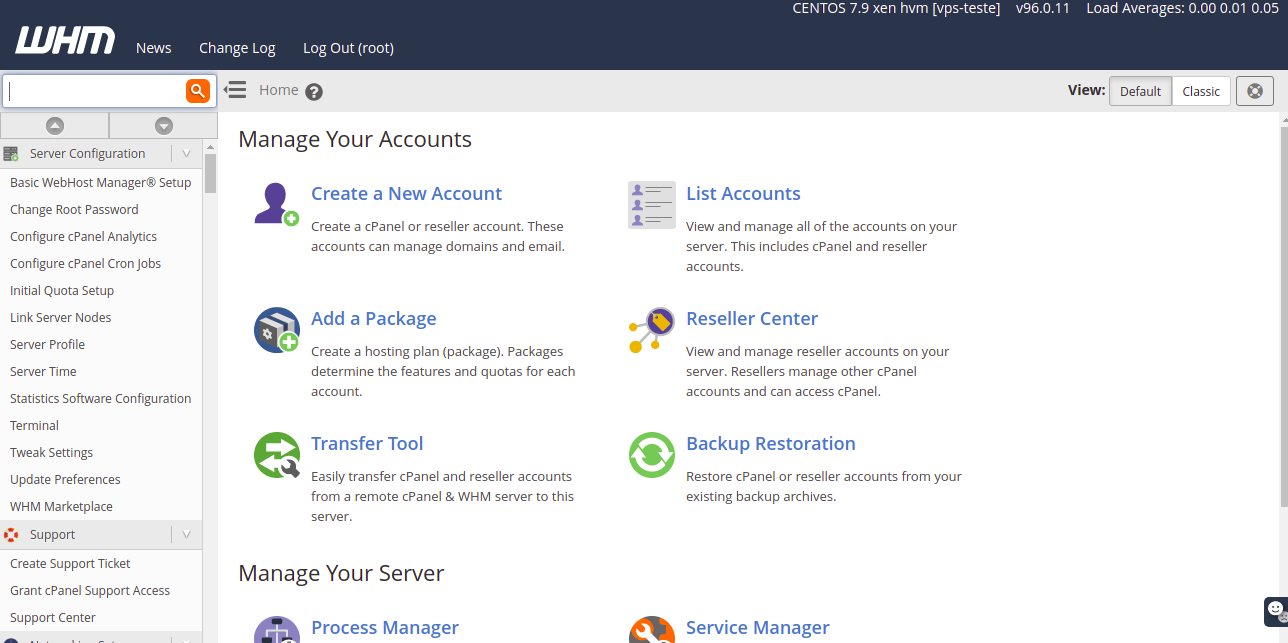Open Terminal in the sidebar
Screen dimensions: 1288x643
tap(34, 426)
